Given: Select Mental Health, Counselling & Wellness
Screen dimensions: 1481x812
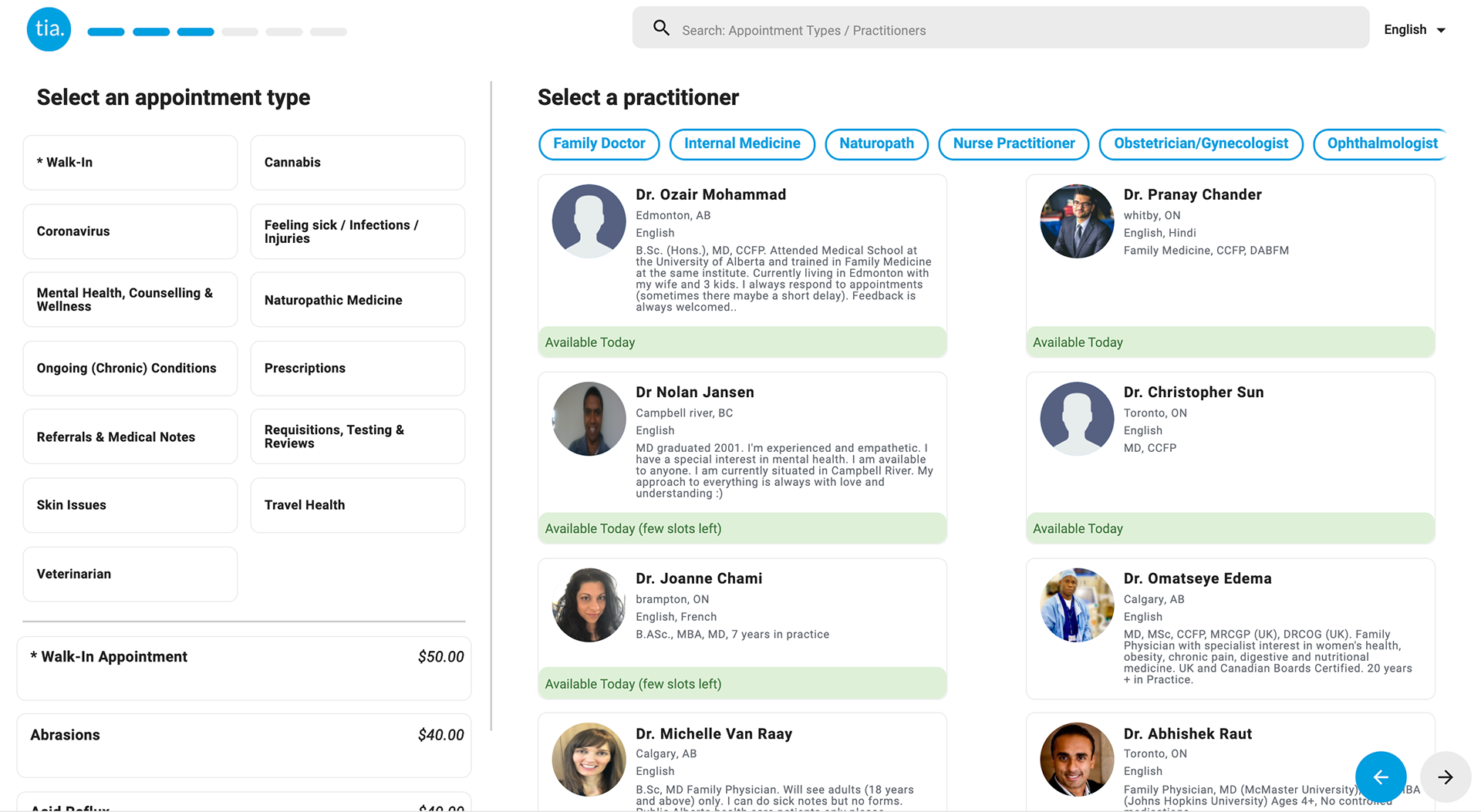Looking at the screenshot, I should tap(130, 299).
